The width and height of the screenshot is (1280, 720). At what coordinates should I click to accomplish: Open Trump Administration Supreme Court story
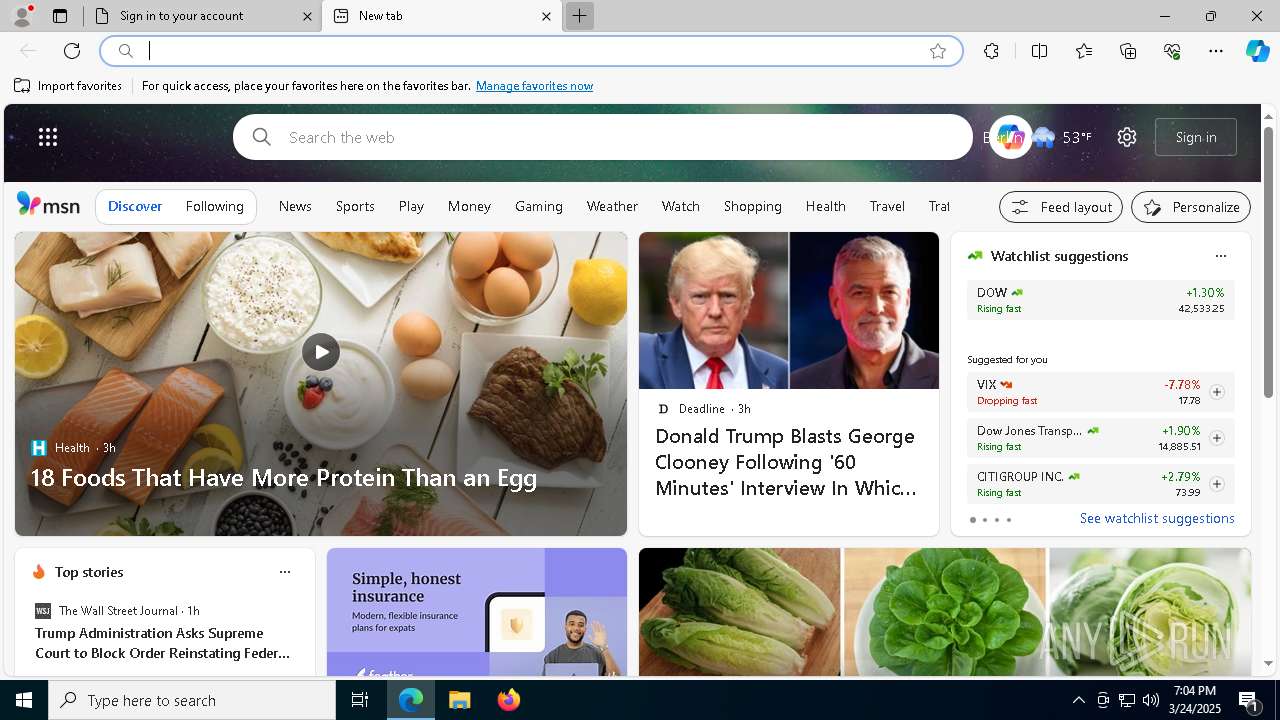pos(163,643)
